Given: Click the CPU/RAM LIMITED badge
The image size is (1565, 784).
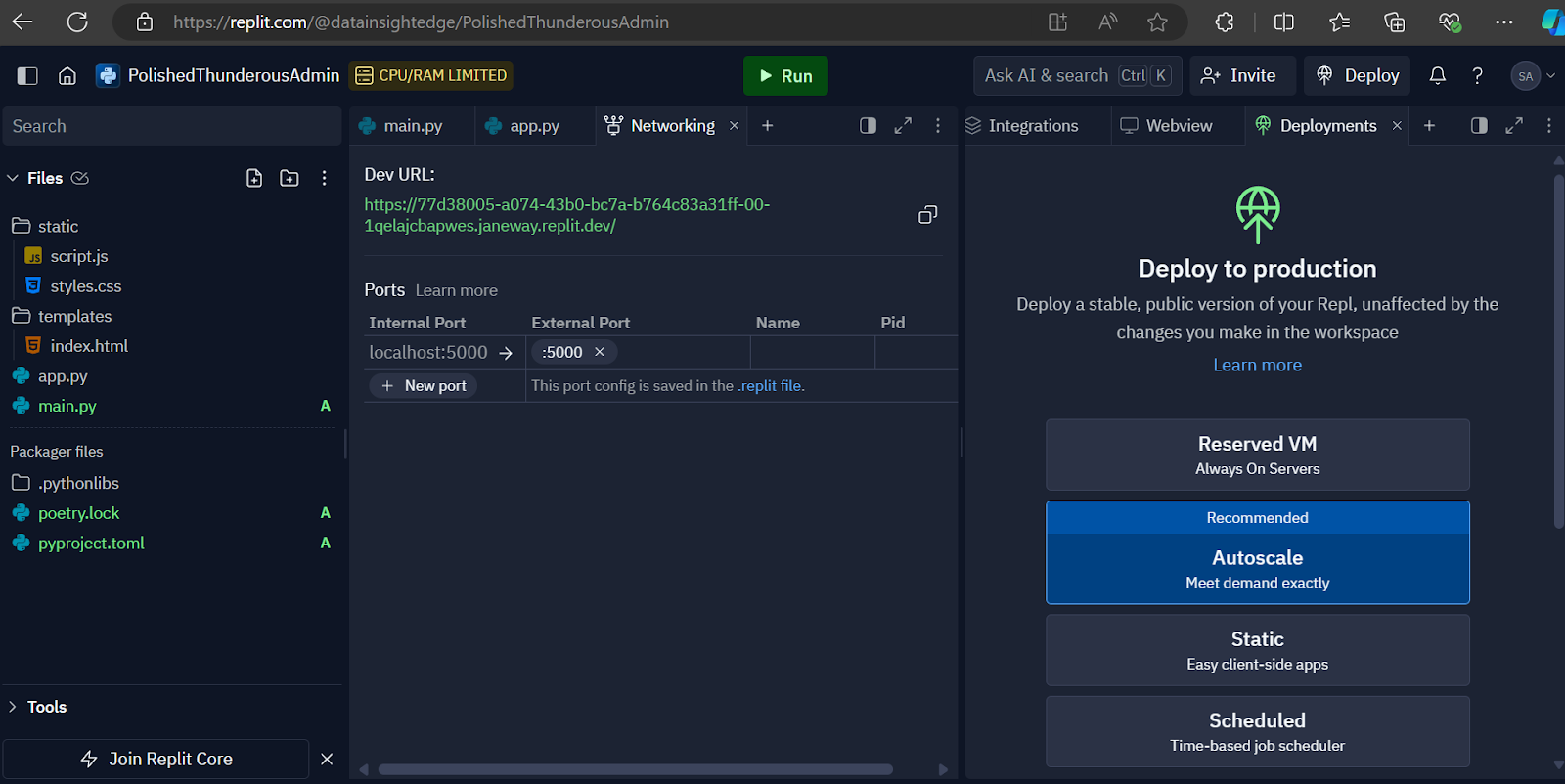Looking at the screenshot, I should pyautogui.click(x=430, y=75).
